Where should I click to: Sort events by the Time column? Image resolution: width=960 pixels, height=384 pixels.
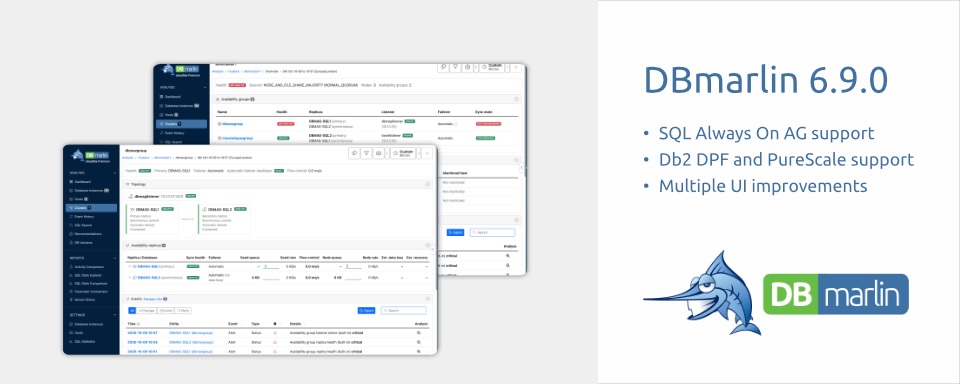(133, 323)
